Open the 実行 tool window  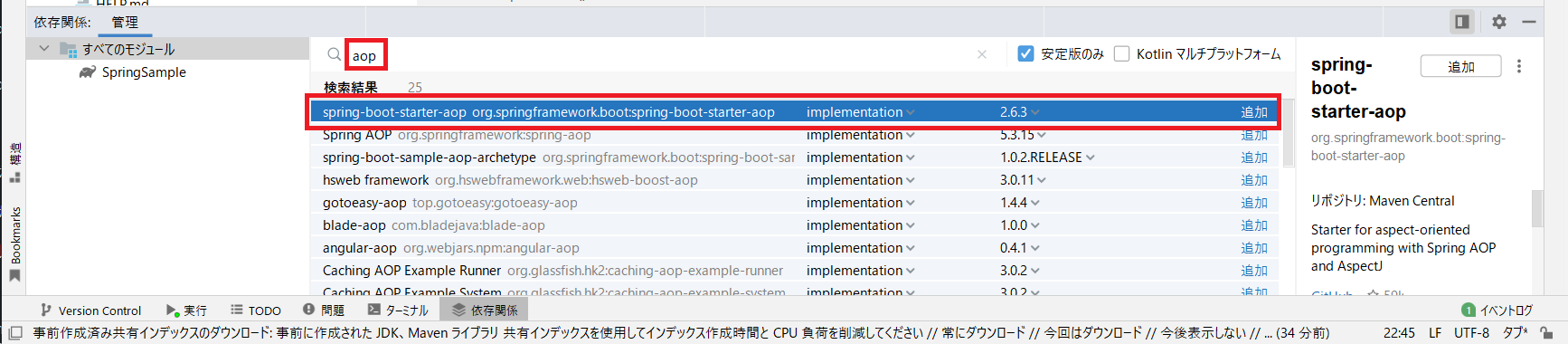click(x=186, y=311)
